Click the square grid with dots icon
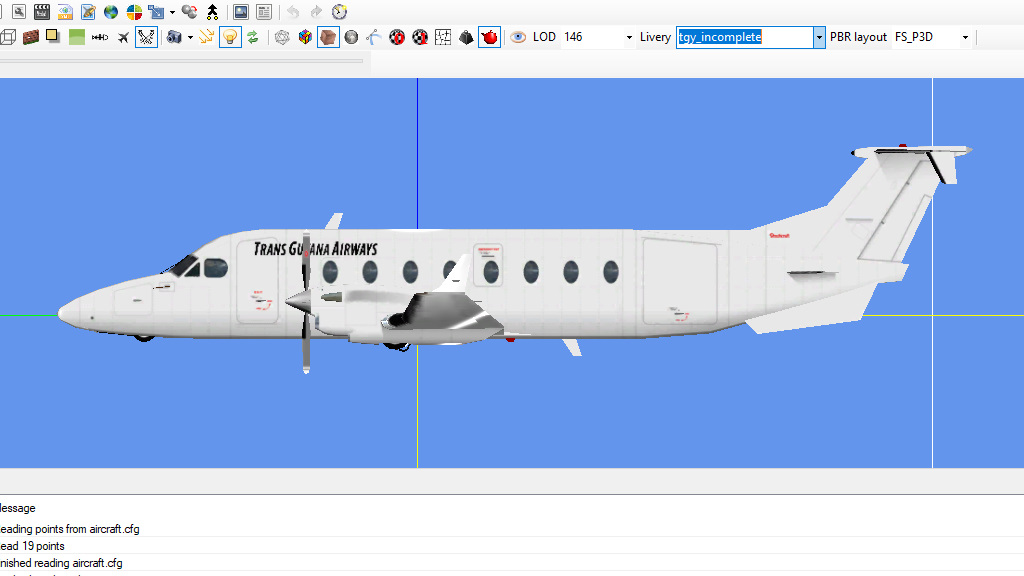The image size is (1024, 576). (x=443, y=37)
